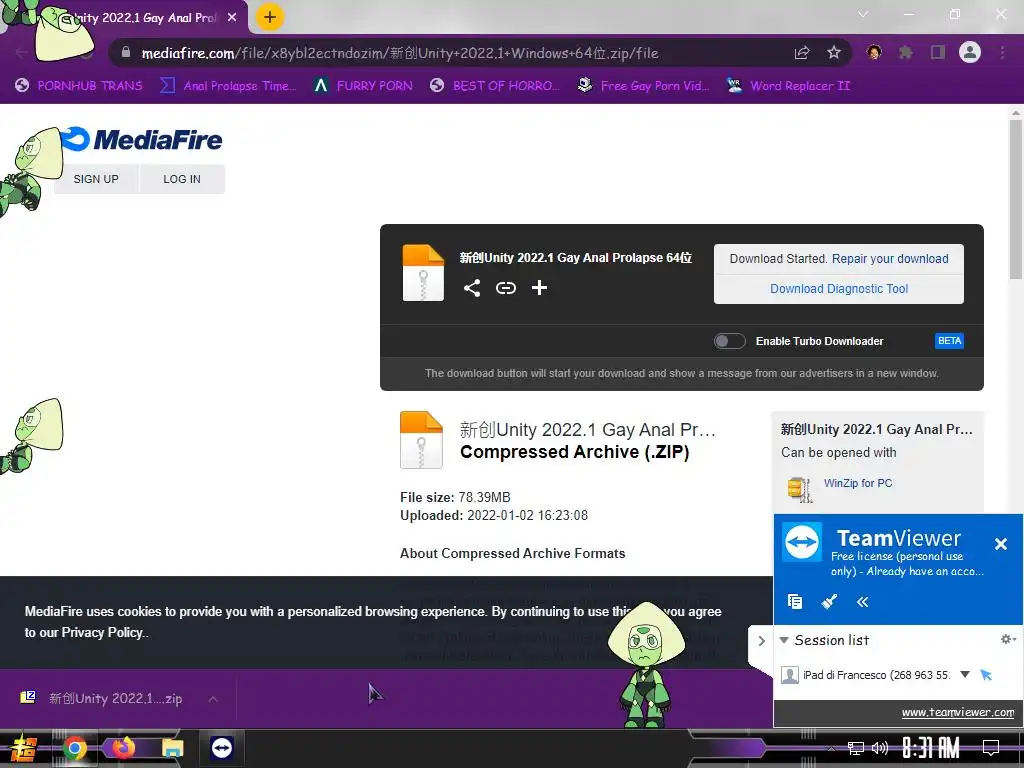The image size is (1024, 768).
Task: Open Chrome from the taskbar
Action: [x=74, y=748]
